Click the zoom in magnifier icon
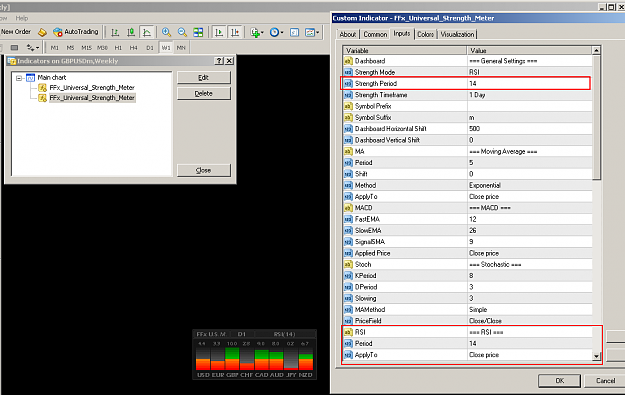625x395 pixels. point(166,32)
